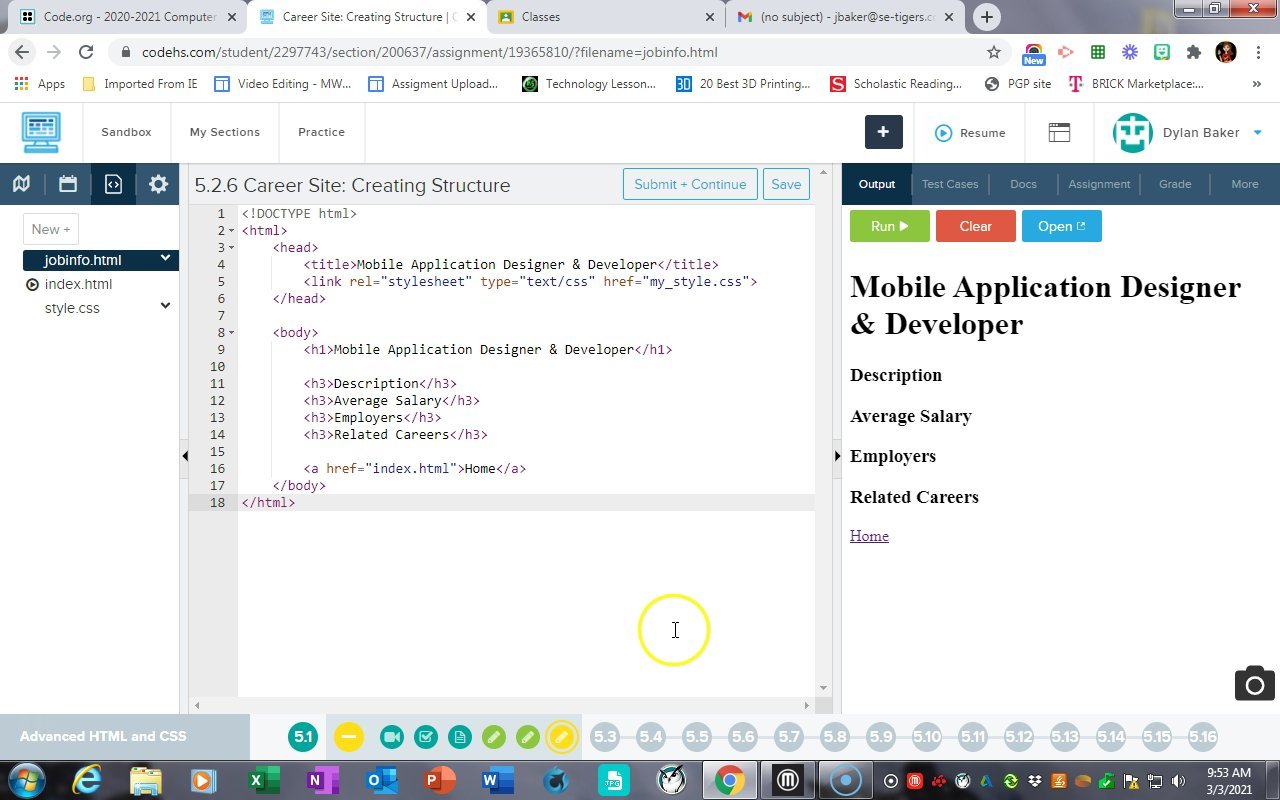Switch to the Test Cases tab
The height and width of the screenshot is (800, 1280).
click(949, 184)
